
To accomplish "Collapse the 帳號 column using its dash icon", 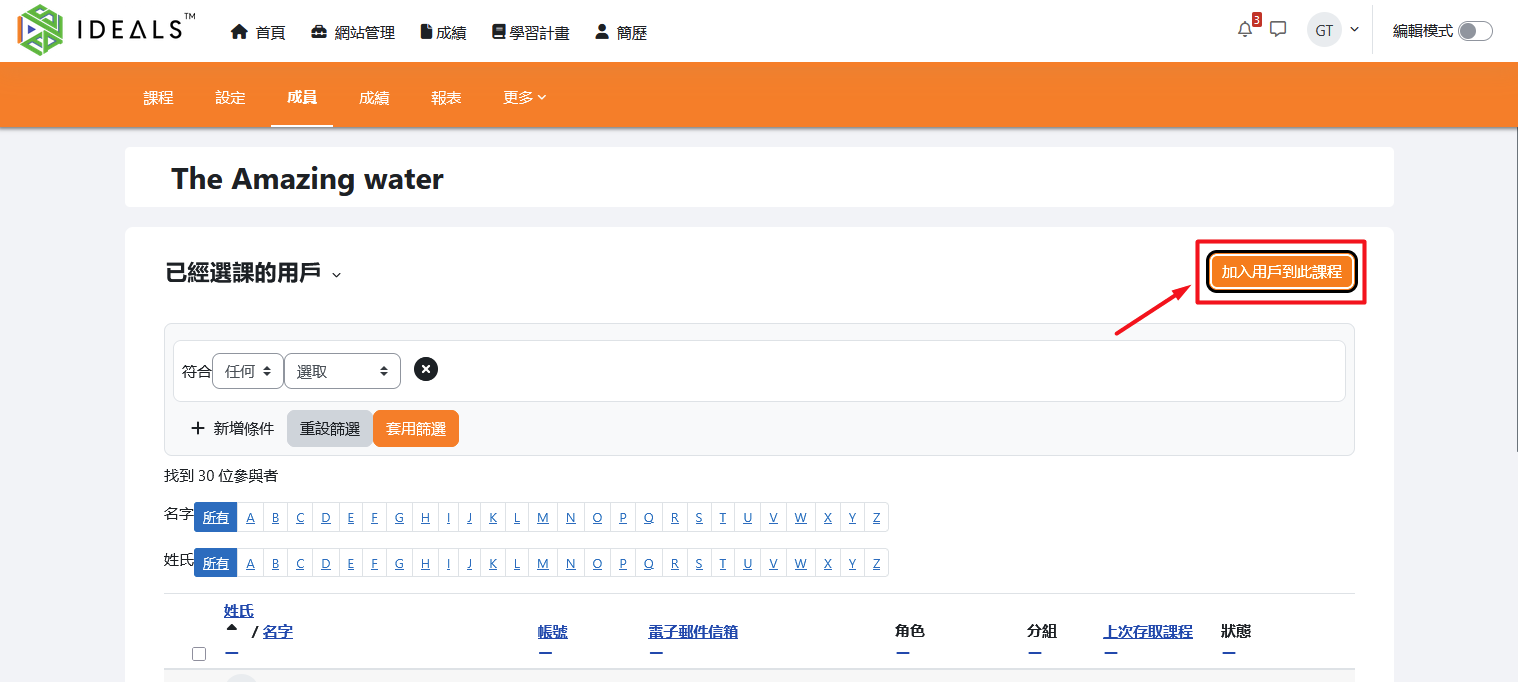I will click(x=546, y=653).
